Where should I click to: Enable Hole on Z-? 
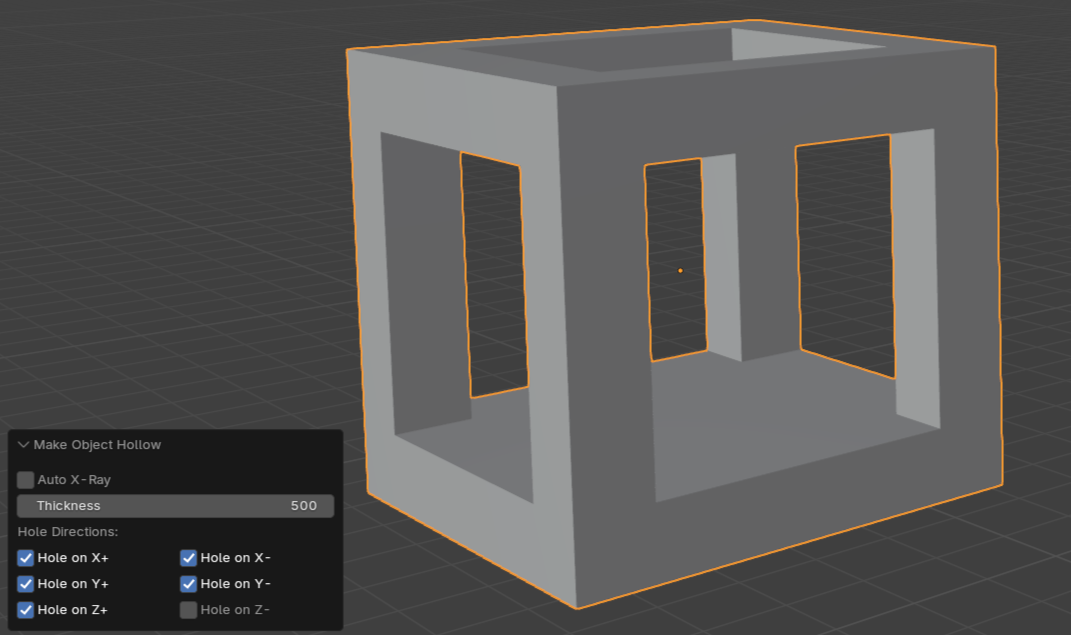click(189, 610)
